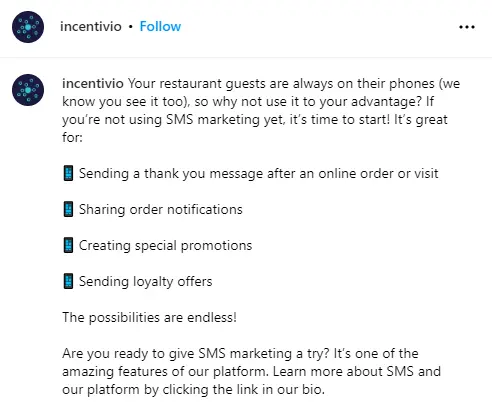Select the 'Sending loyalty offers' text
The height and width of the screenshot is (404, 492).
click(x=145, y=282)
